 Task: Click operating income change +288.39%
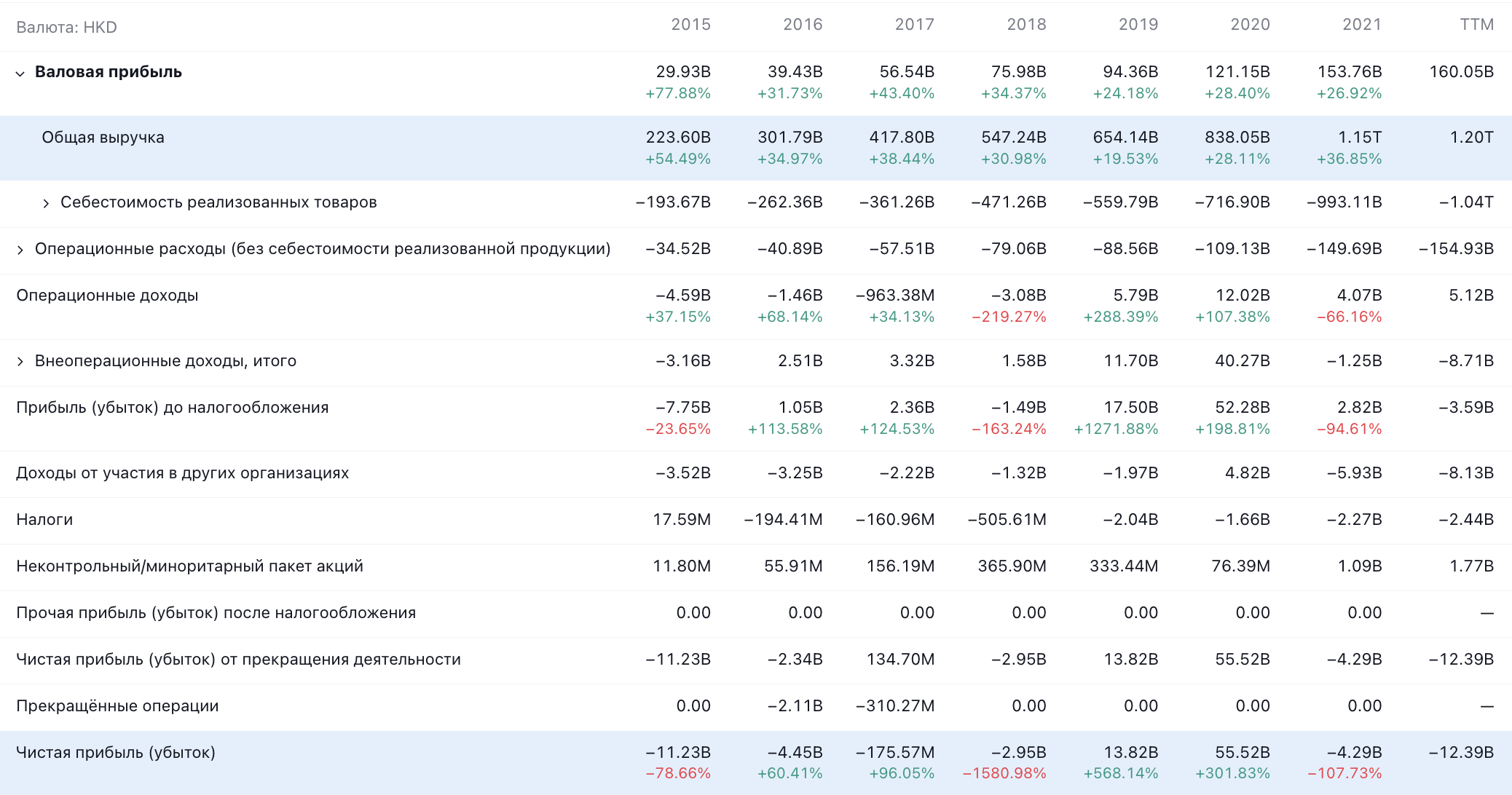[1121, 317]
